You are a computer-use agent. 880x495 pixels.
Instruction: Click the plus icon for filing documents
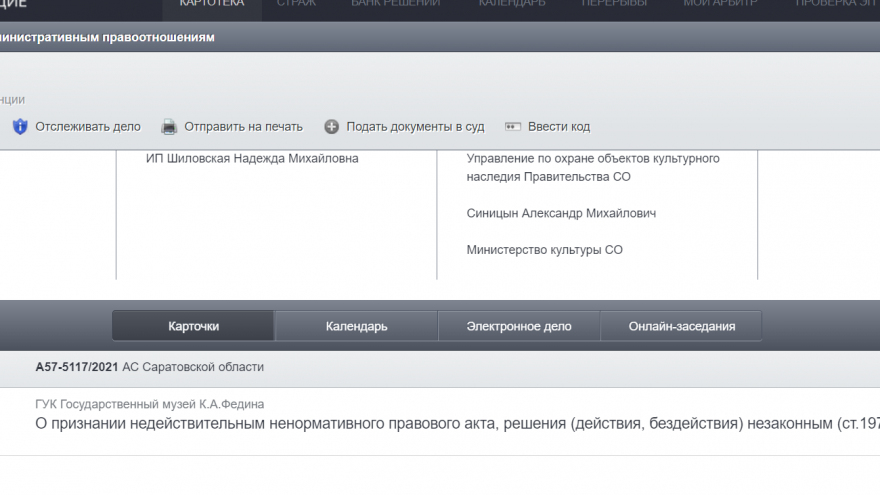(x=332, y=127)
